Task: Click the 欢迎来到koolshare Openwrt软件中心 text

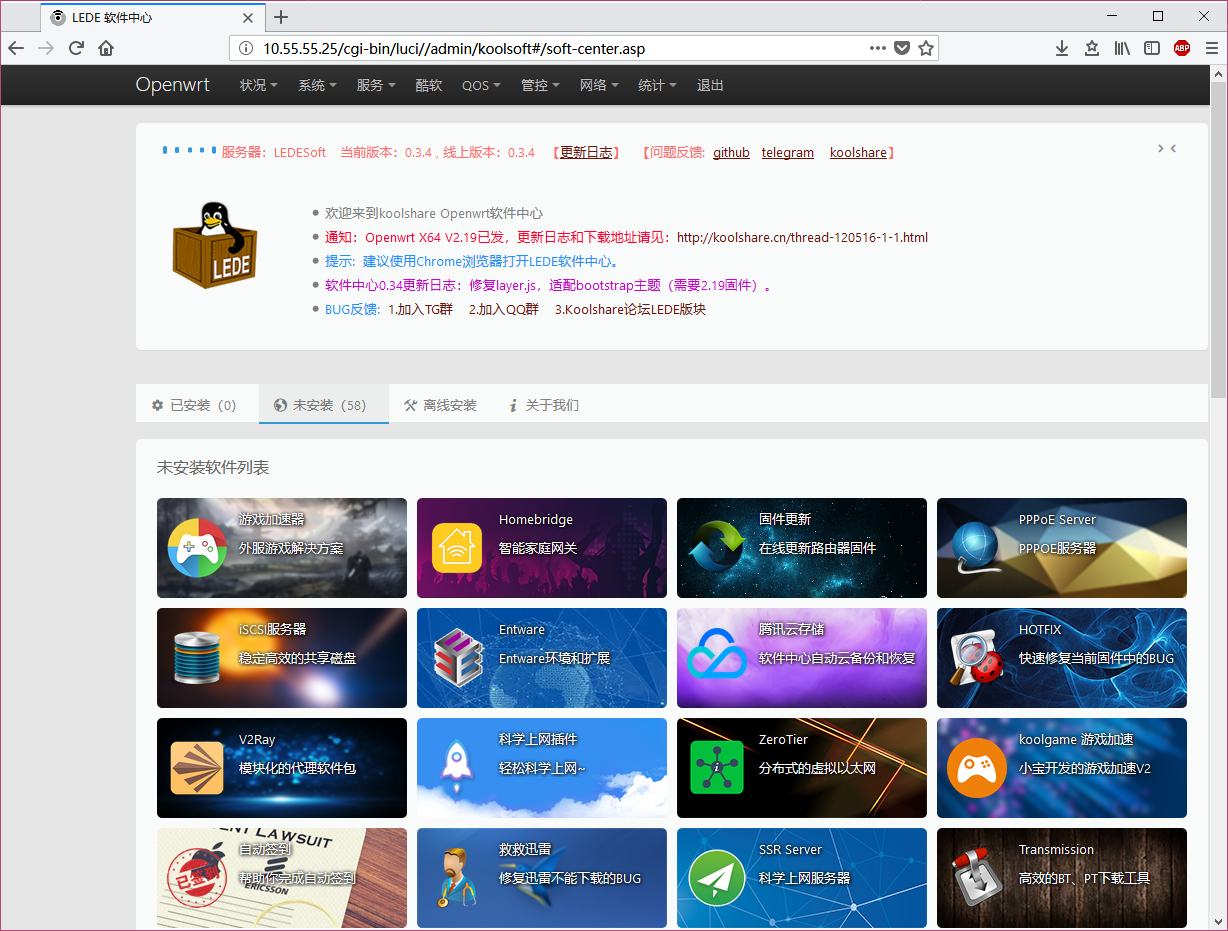Action: click(434, 213)
